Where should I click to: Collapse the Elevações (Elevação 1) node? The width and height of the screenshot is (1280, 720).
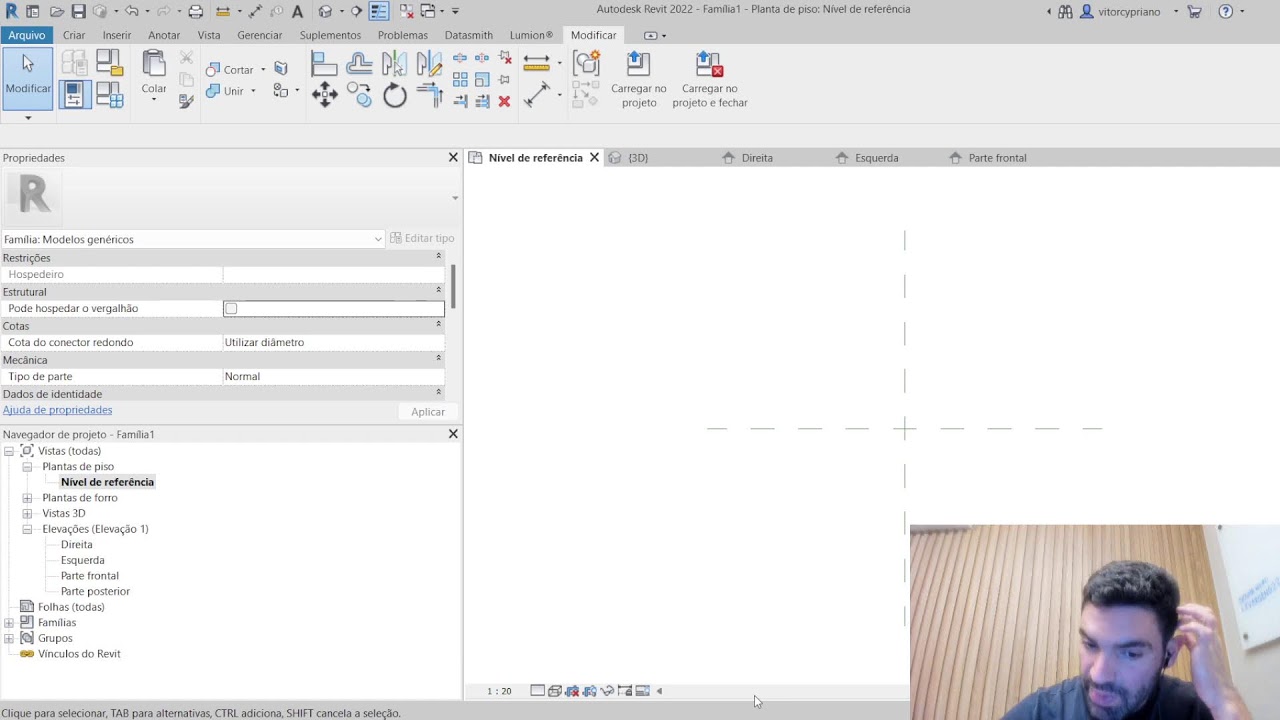click(27, 529)
